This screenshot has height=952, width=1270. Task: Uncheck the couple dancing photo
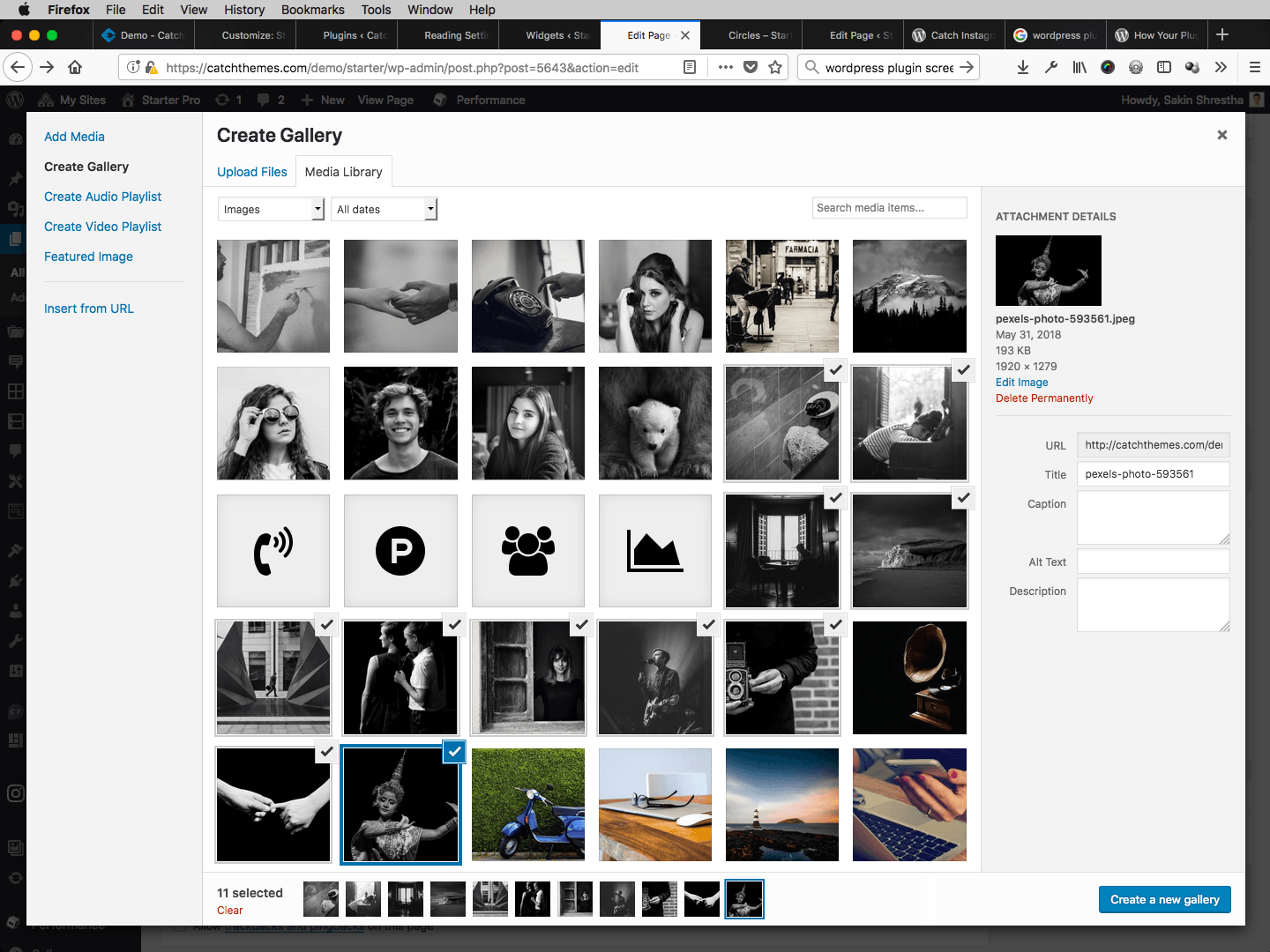tap(454, 624)
